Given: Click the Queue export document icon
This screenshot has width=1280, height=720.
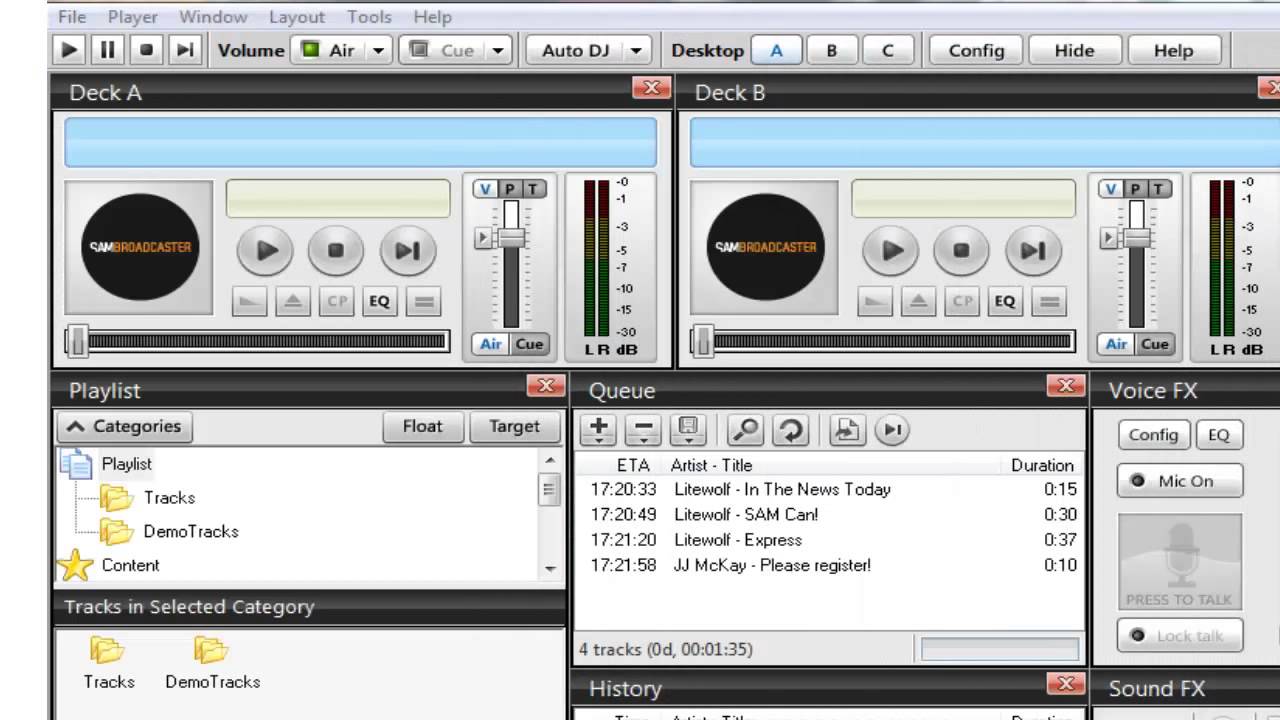Looking at the screenshot, I should coord(847,430).
